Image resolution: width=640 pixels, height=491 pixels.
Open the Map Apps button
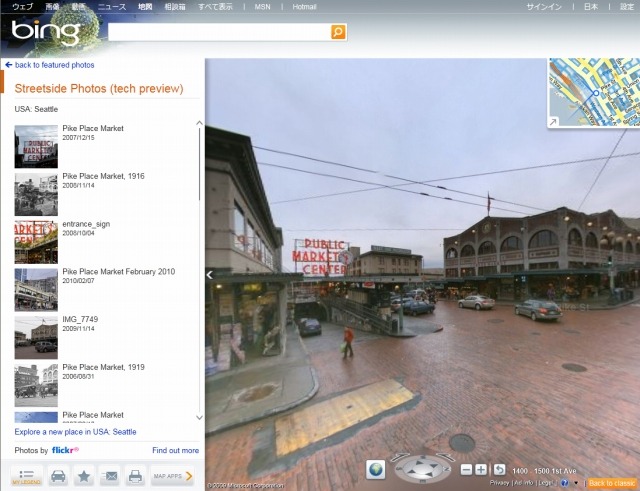[x=173, y=476]
